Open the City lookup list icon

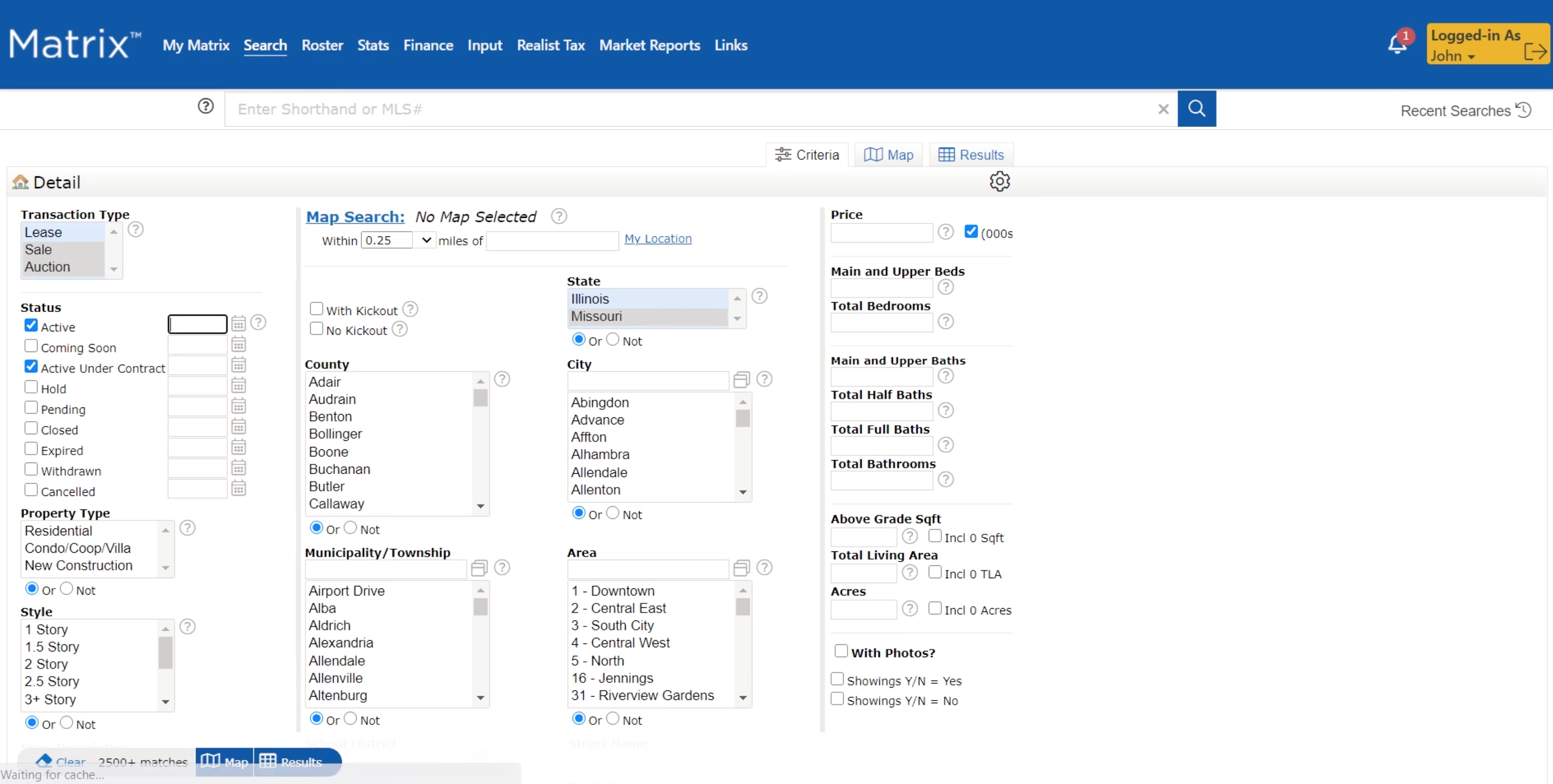click(x=741, y=380)
